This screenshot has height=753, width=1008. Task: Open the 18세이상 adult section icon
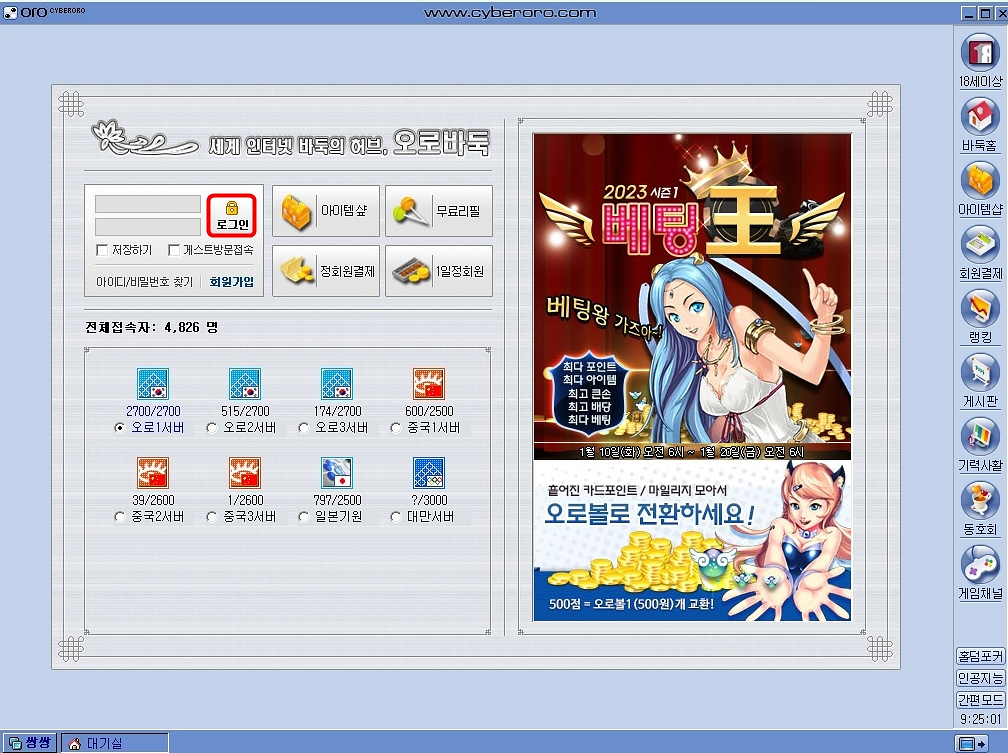(x=980, y=53)
